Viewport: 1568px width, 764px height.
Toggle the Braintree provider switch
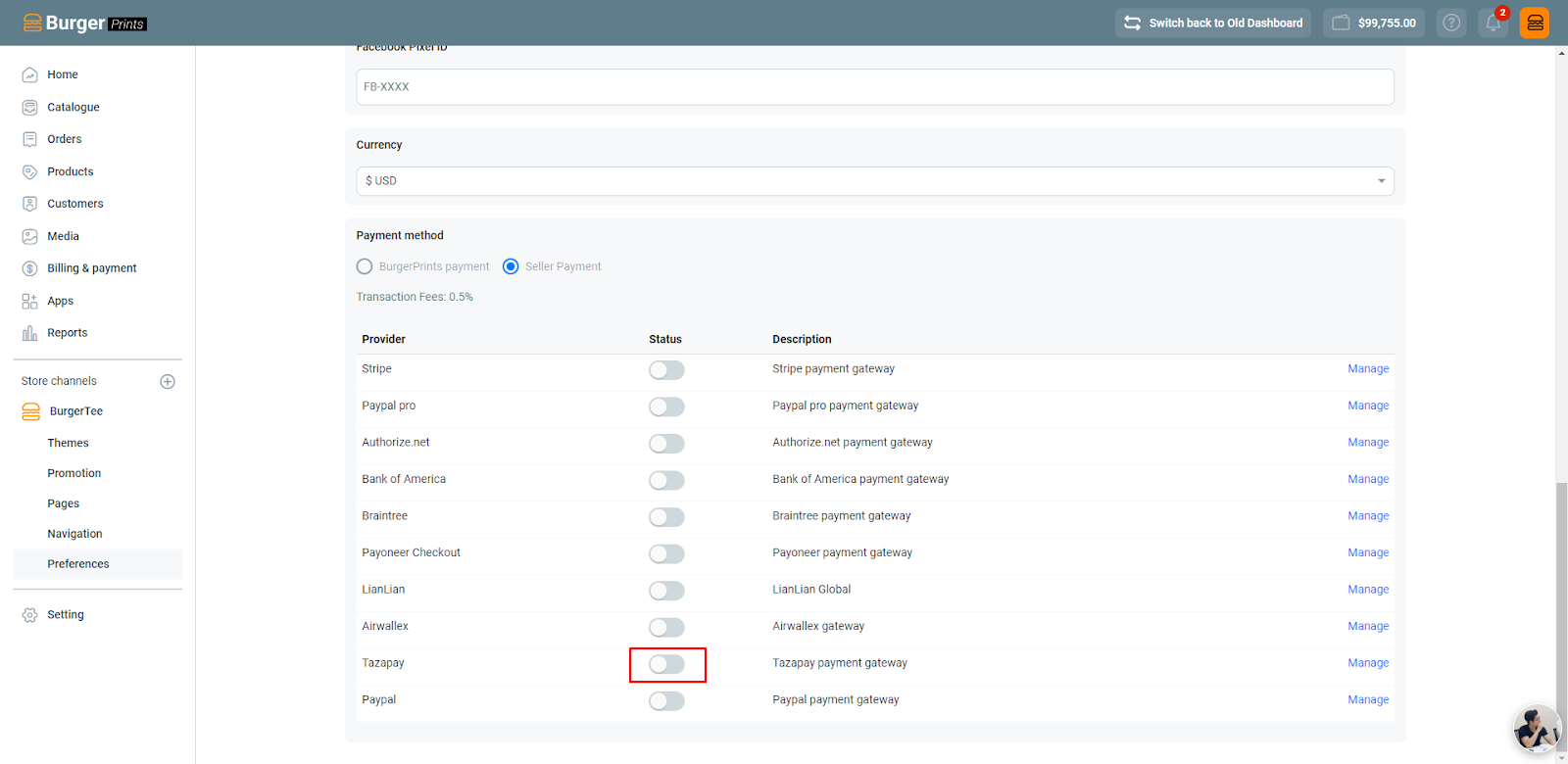666,517
